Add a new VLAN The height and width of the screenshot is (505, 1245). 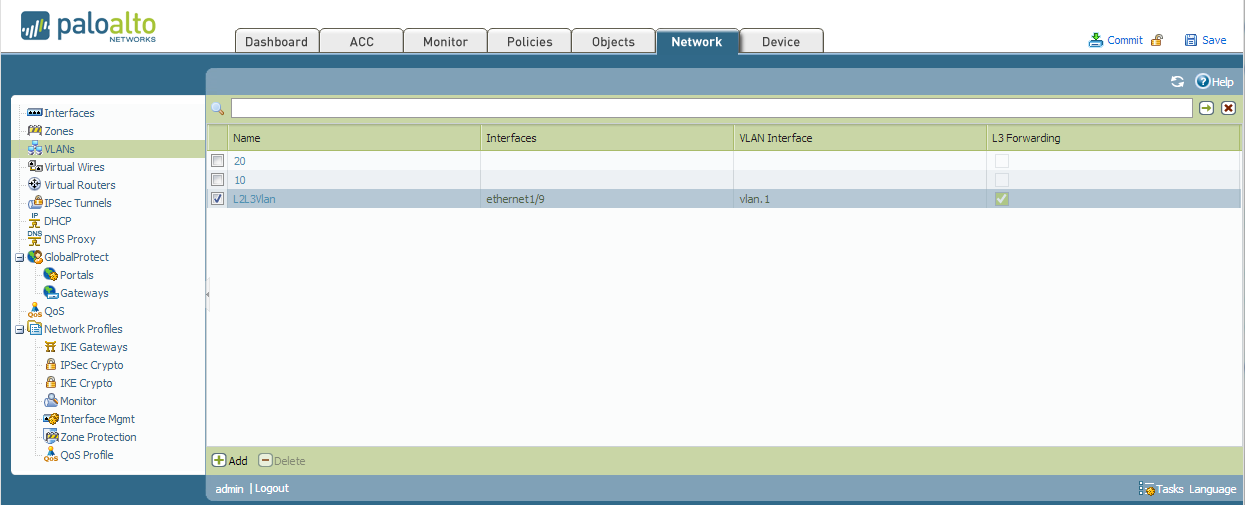pos(230,461)
